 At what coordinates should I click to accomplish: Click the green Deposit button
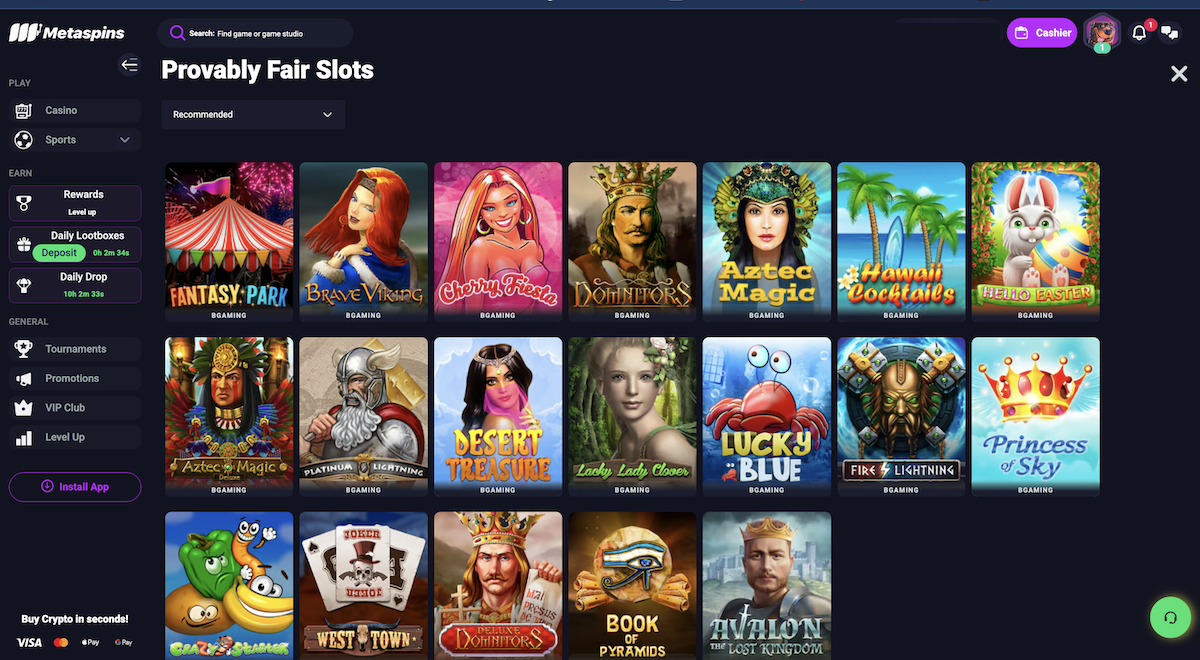click(59, 253)
